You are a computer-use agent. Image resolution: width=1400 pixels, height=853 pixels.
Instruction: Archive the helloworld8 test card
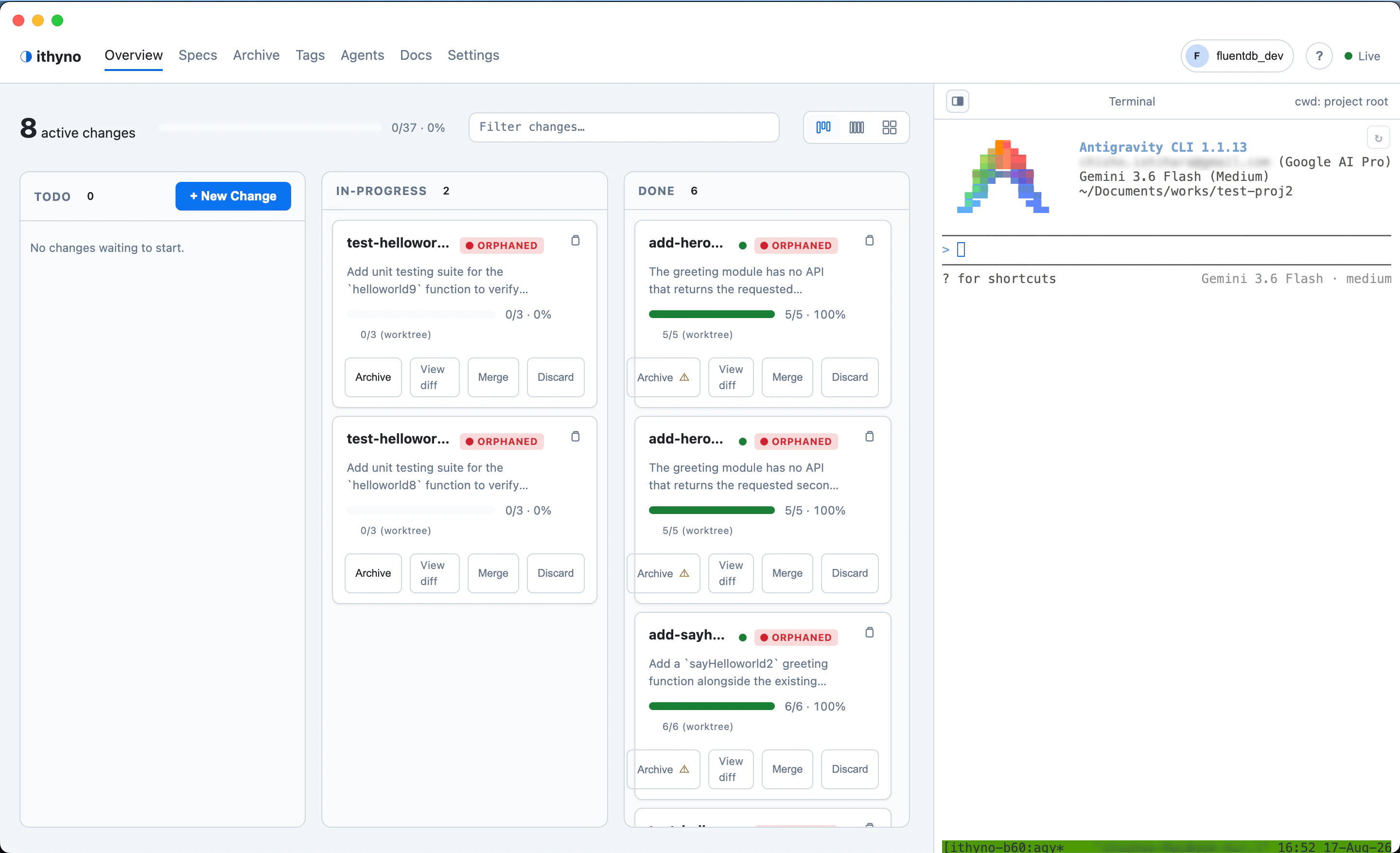pyautogui.click(x=373, y=573)
